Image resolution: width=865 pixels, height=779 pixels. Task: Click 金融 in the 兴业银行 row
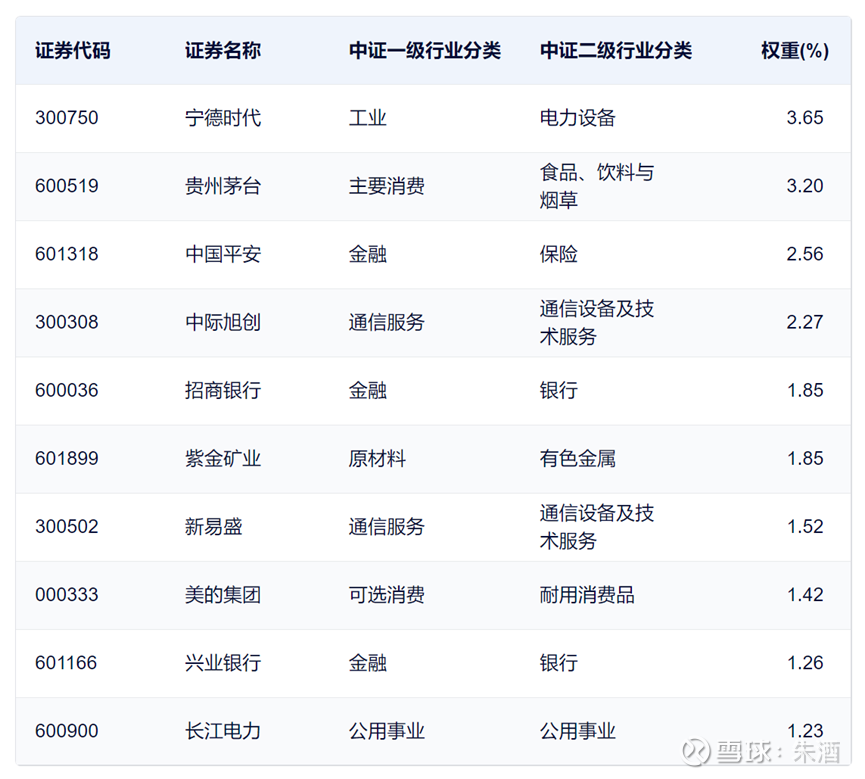coord(367,663)
